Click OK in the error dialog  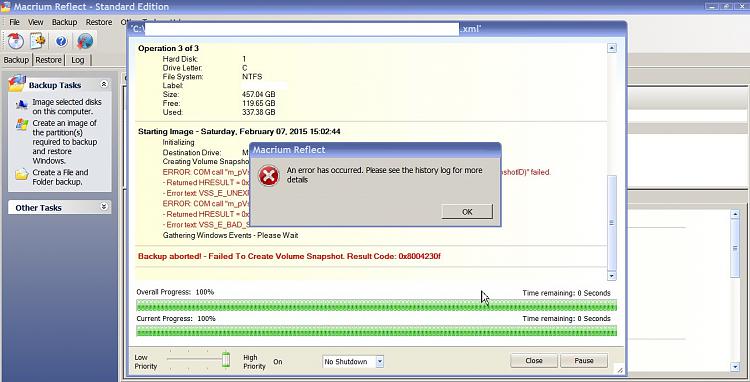point(467,212)
